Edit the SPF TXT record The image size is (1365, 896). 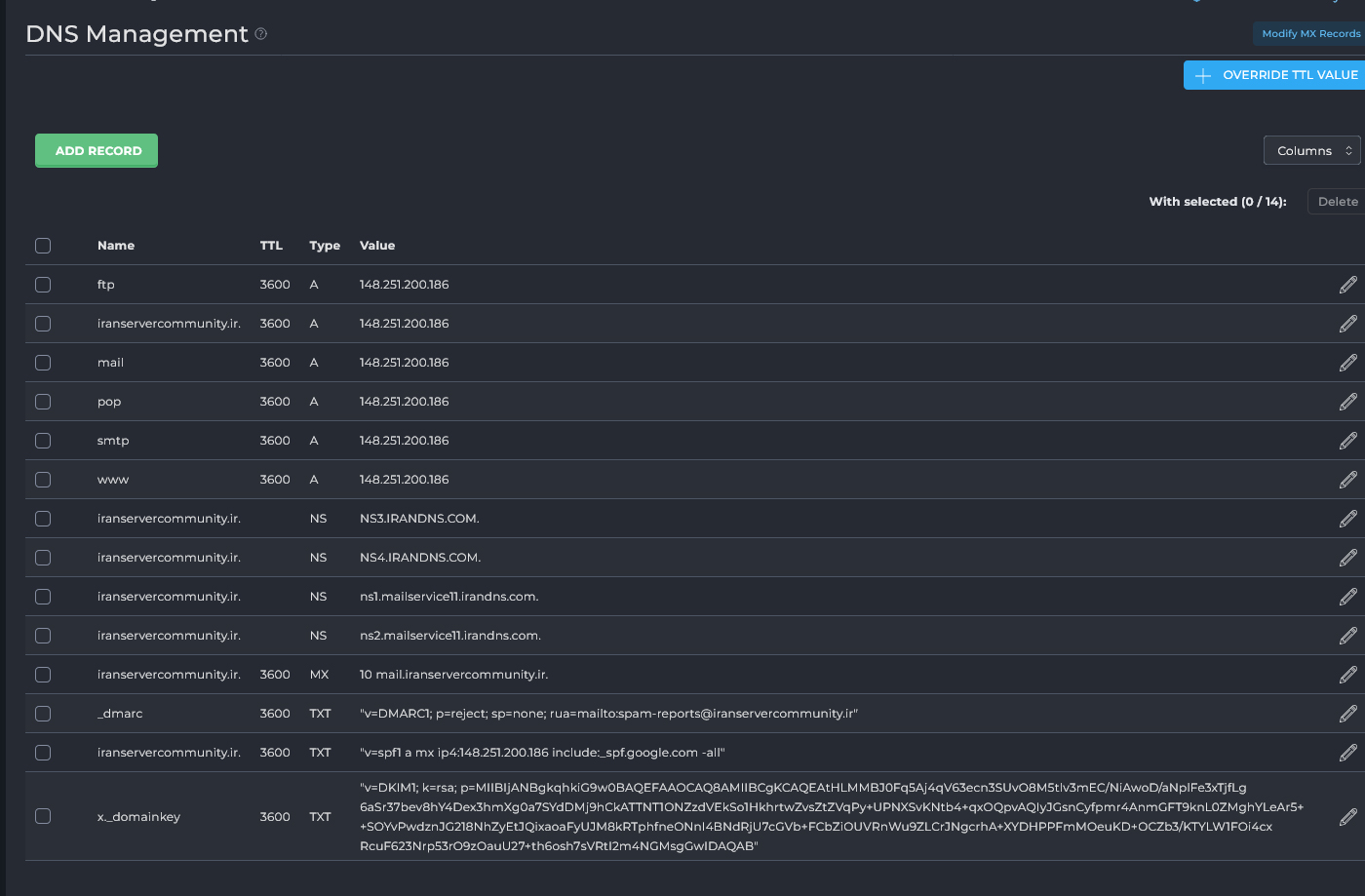click(1349, 752)
